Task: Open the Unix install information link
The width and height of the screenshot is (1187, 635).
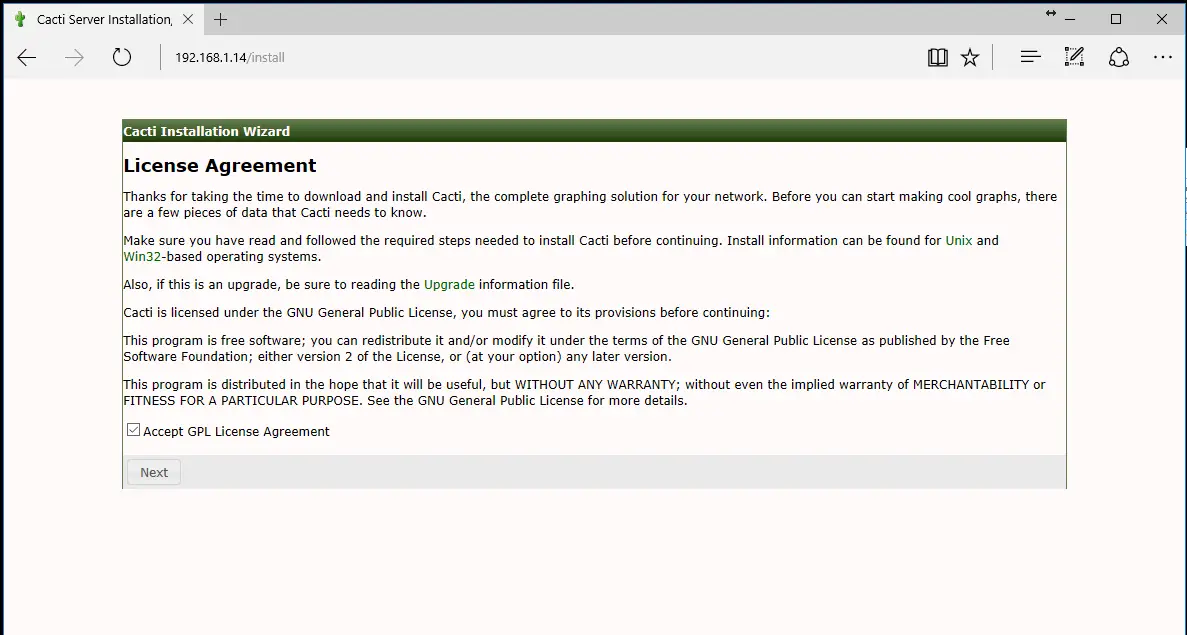Action: (958, 241)
